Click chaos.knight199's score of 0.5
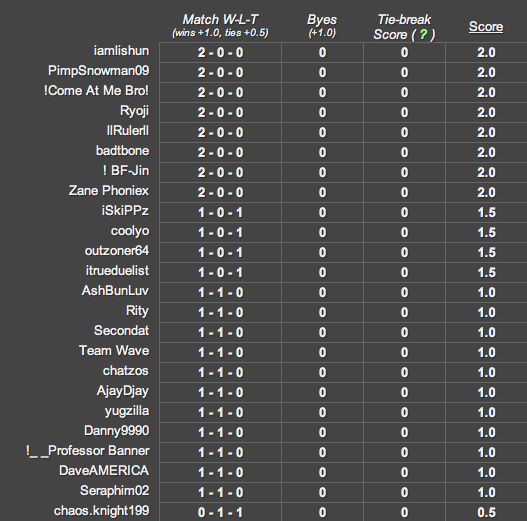This screenshot has height=521, width=527. (486, 513)
